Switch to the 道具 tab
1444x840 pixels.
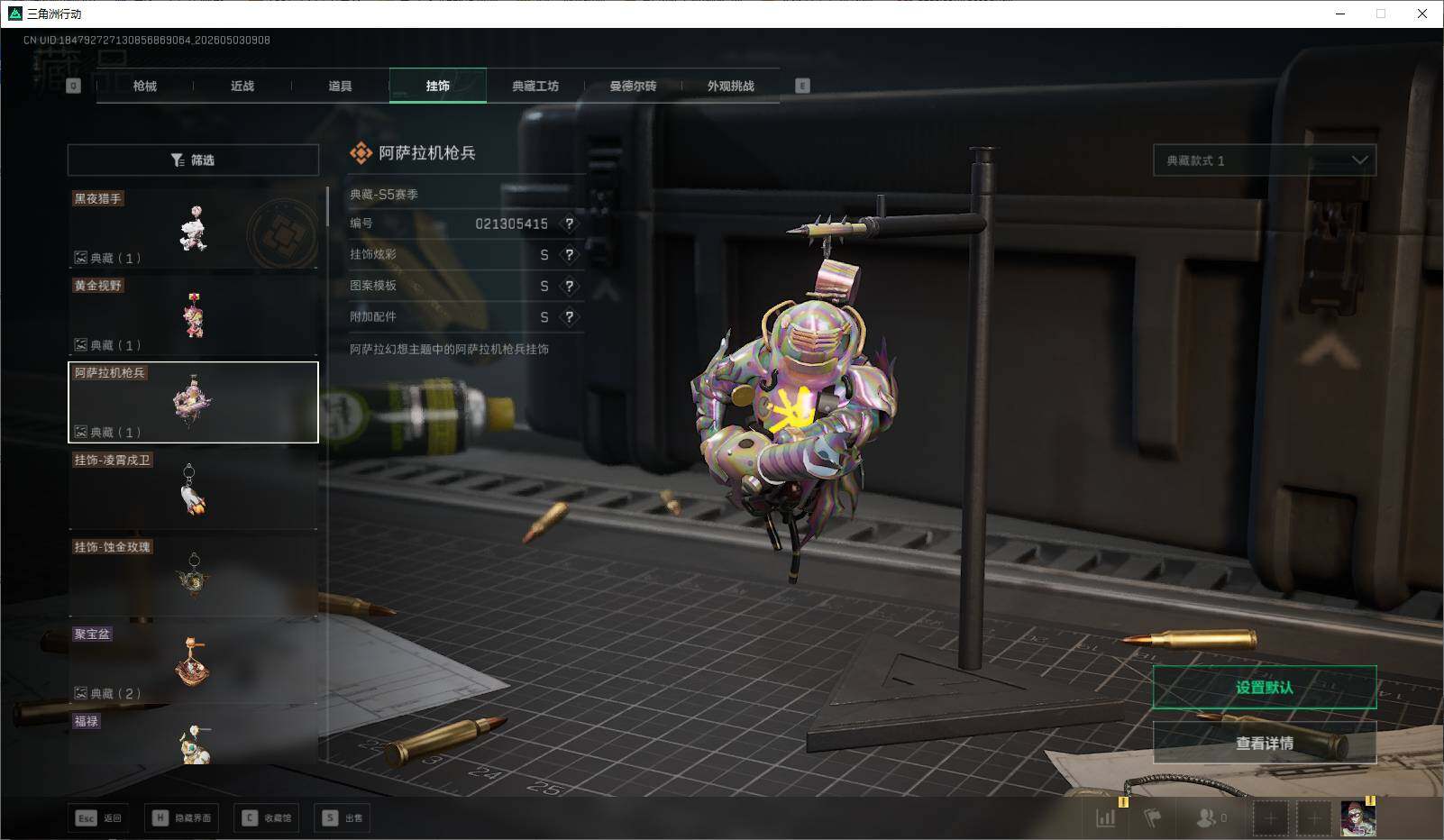pos(340,86)
